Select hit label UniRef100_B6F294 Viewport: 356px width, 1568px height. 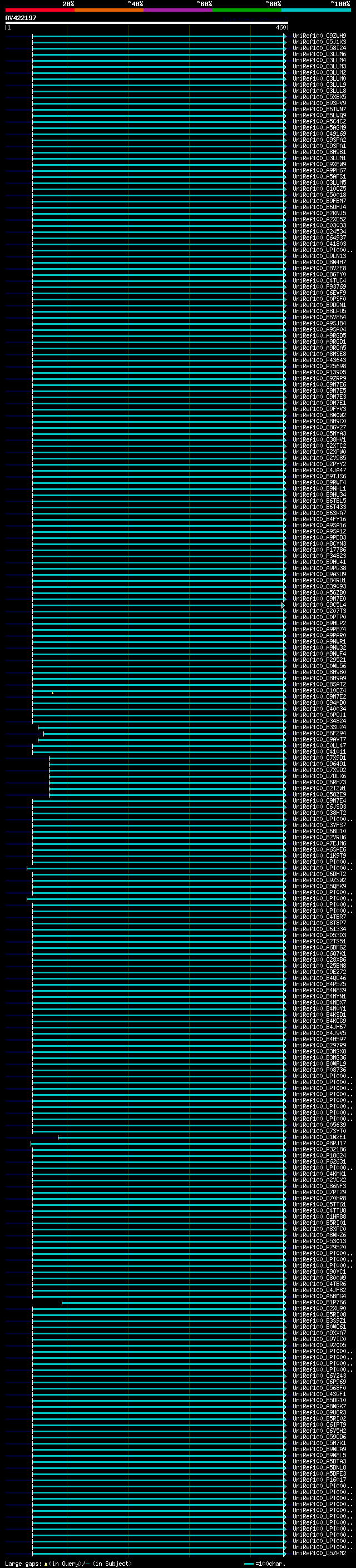pos(319,734)
